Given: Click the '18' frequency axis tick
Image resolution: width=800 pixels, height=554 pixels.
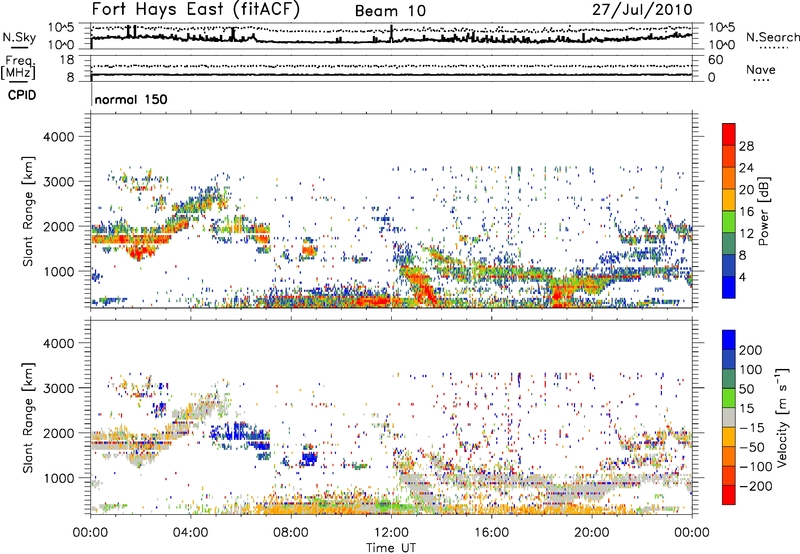Looking at the screenshot, I should [x=66, y=60].
